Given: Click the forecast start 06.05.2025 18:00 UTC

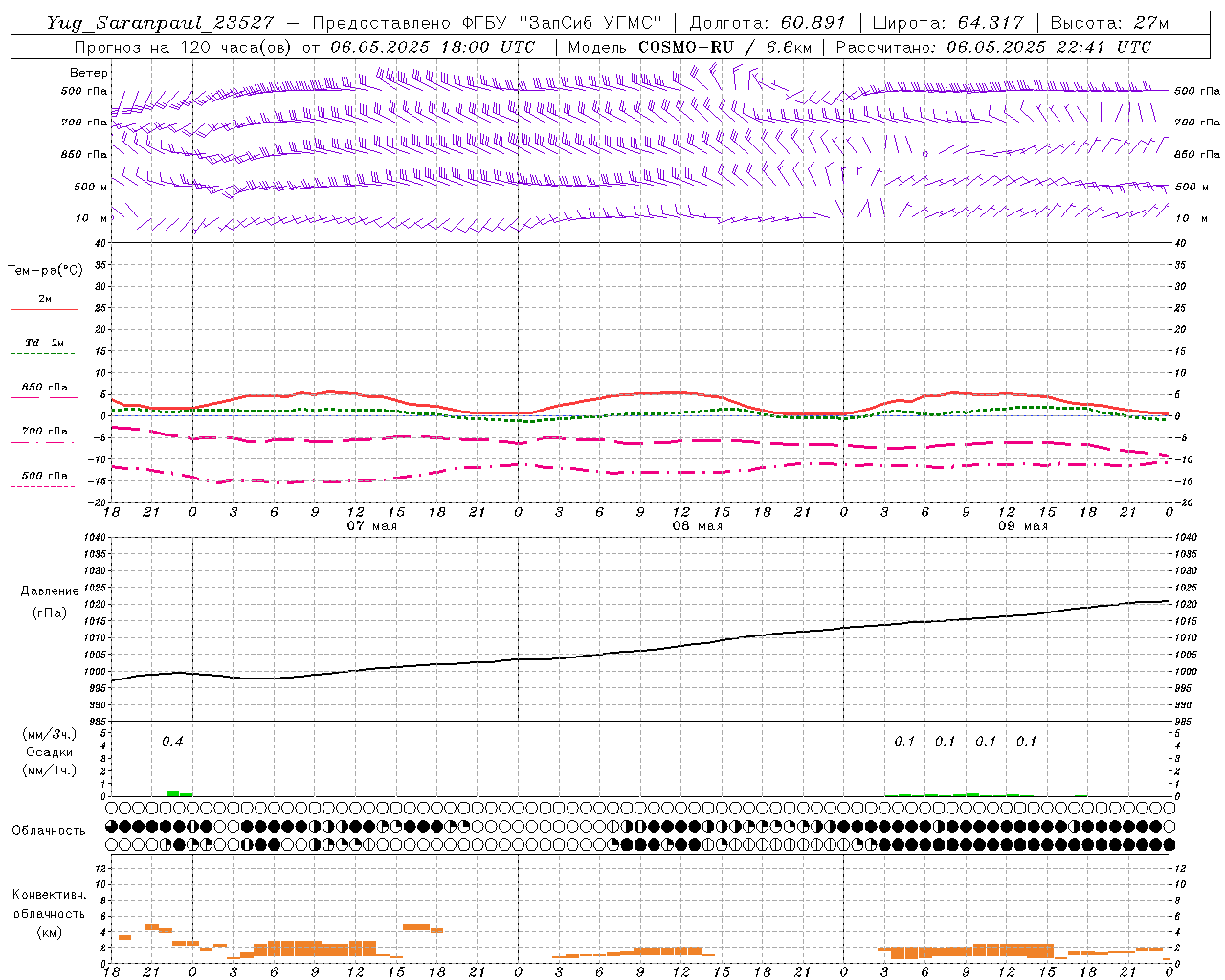Looking at the screenshot, I should [x=433, y=47].
